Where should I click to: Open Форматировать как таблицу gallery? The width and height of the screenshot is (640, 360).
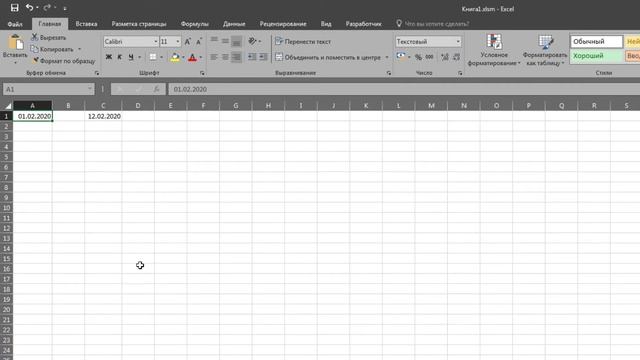coord(545,50)
